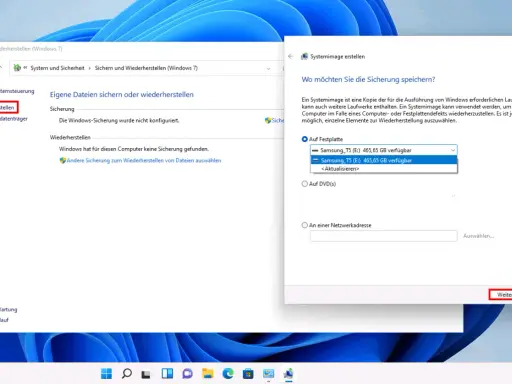
Task: Open Microsoft Store from taskbar
Action: point(248,374)
